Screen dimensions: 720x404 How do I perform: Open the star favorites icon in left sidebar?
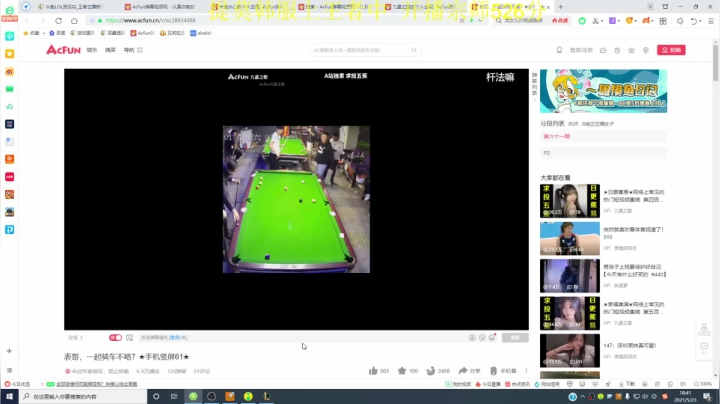click(x=9, y=54)
